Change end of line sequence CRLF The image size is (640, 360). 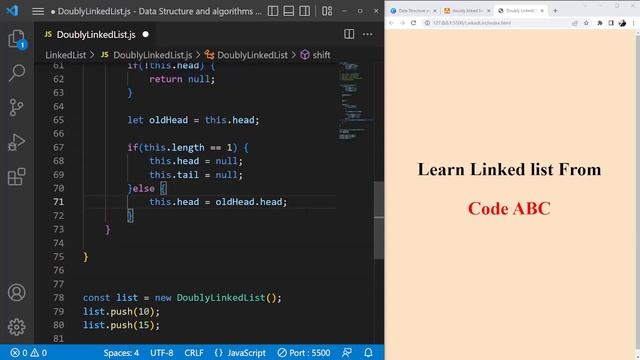[194, 353]
